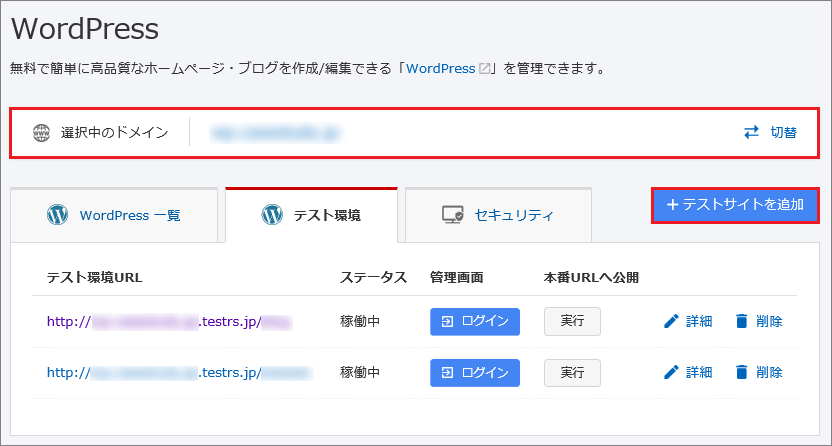832x446 pixels.
Task: Click the pencil icon in first row
Action: (671, 321)
